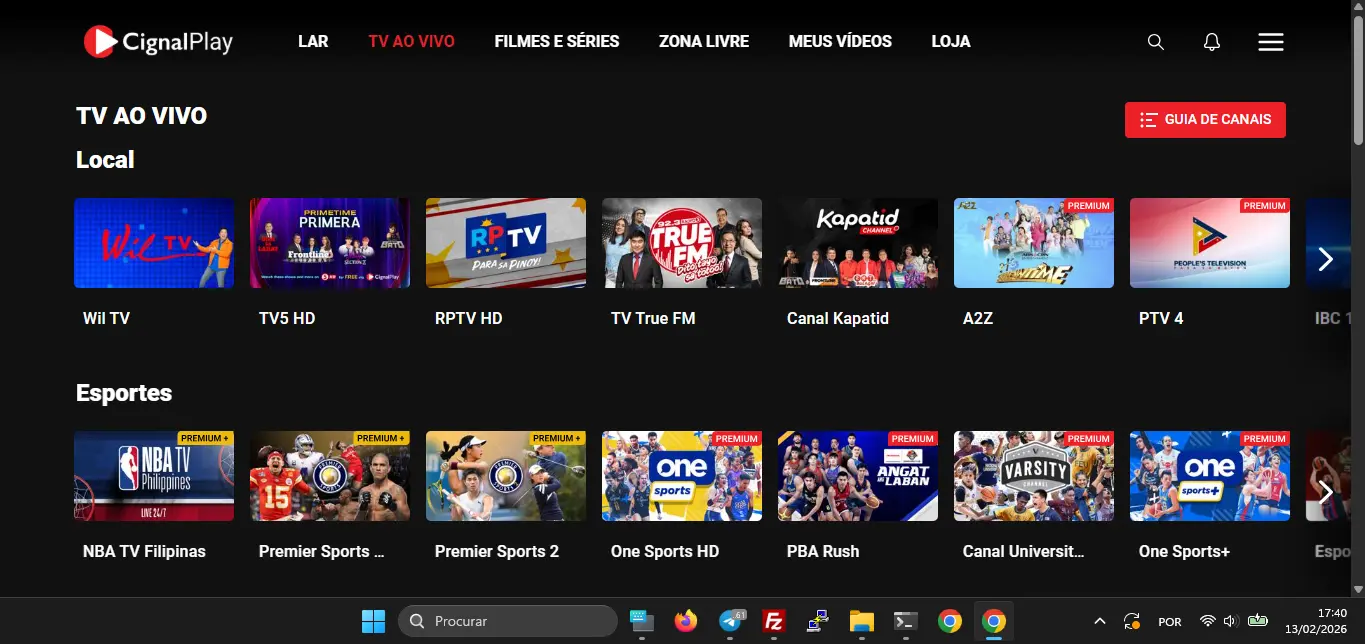Screen dimensions: 1365x644
Task: Open ZONA LIVRE section
Action: click(704, 42)
